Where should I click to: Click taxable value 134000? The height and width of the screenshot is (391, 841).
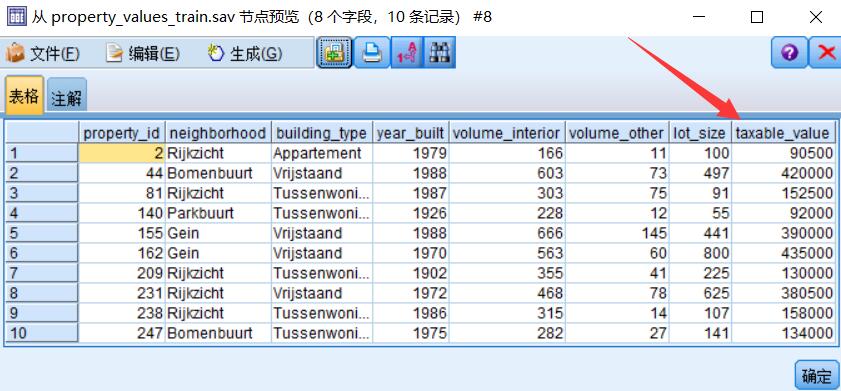point(783,333)
